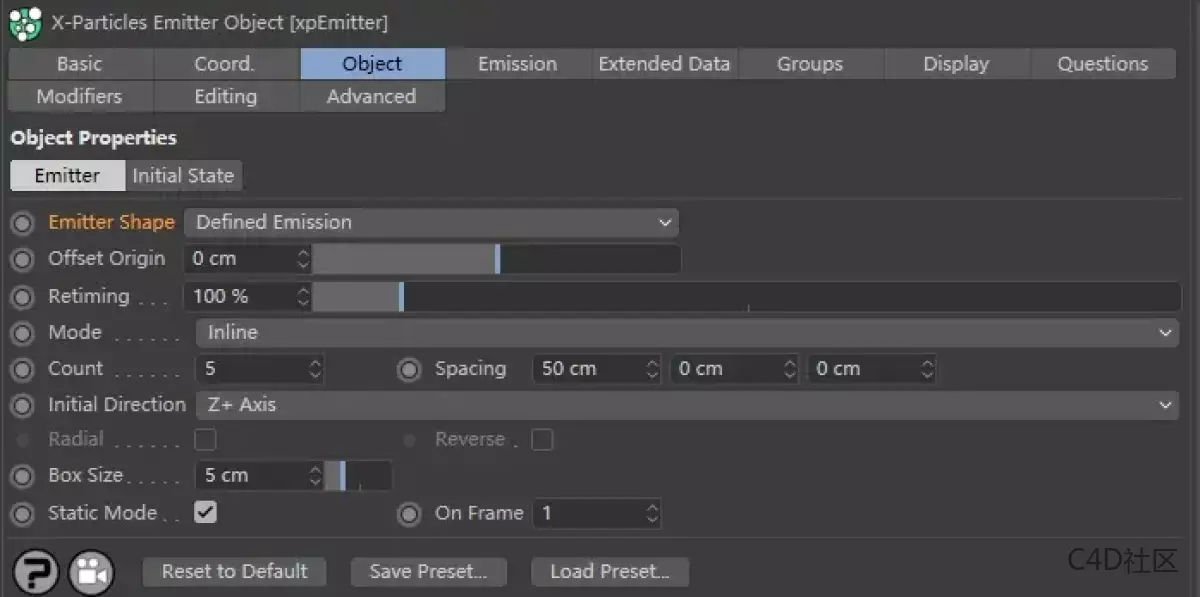The width and height of the screenshot is (1200, 597).
Task: Click the animation dot beside Emitter Shape
Action: 22,222
